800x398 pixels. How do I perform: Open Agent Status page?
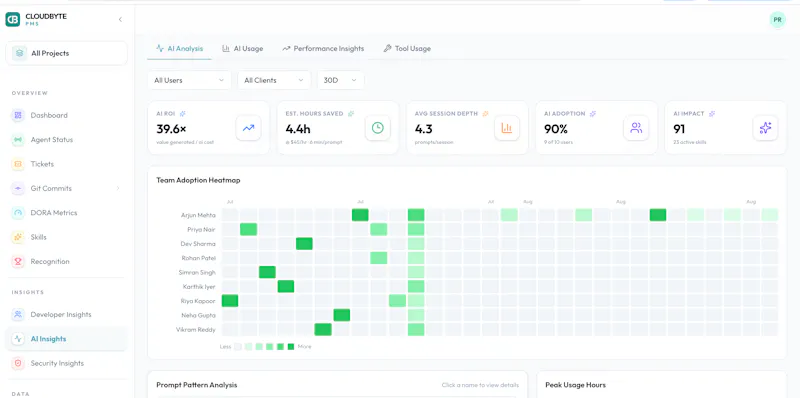click(52, 140)
